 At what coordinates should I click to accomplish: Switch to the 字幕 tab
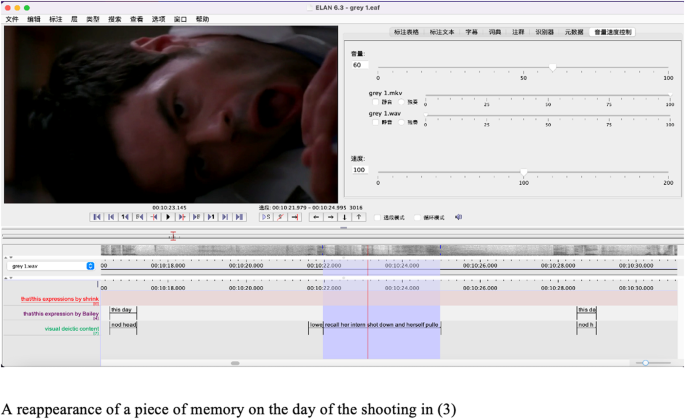point(471,32)
